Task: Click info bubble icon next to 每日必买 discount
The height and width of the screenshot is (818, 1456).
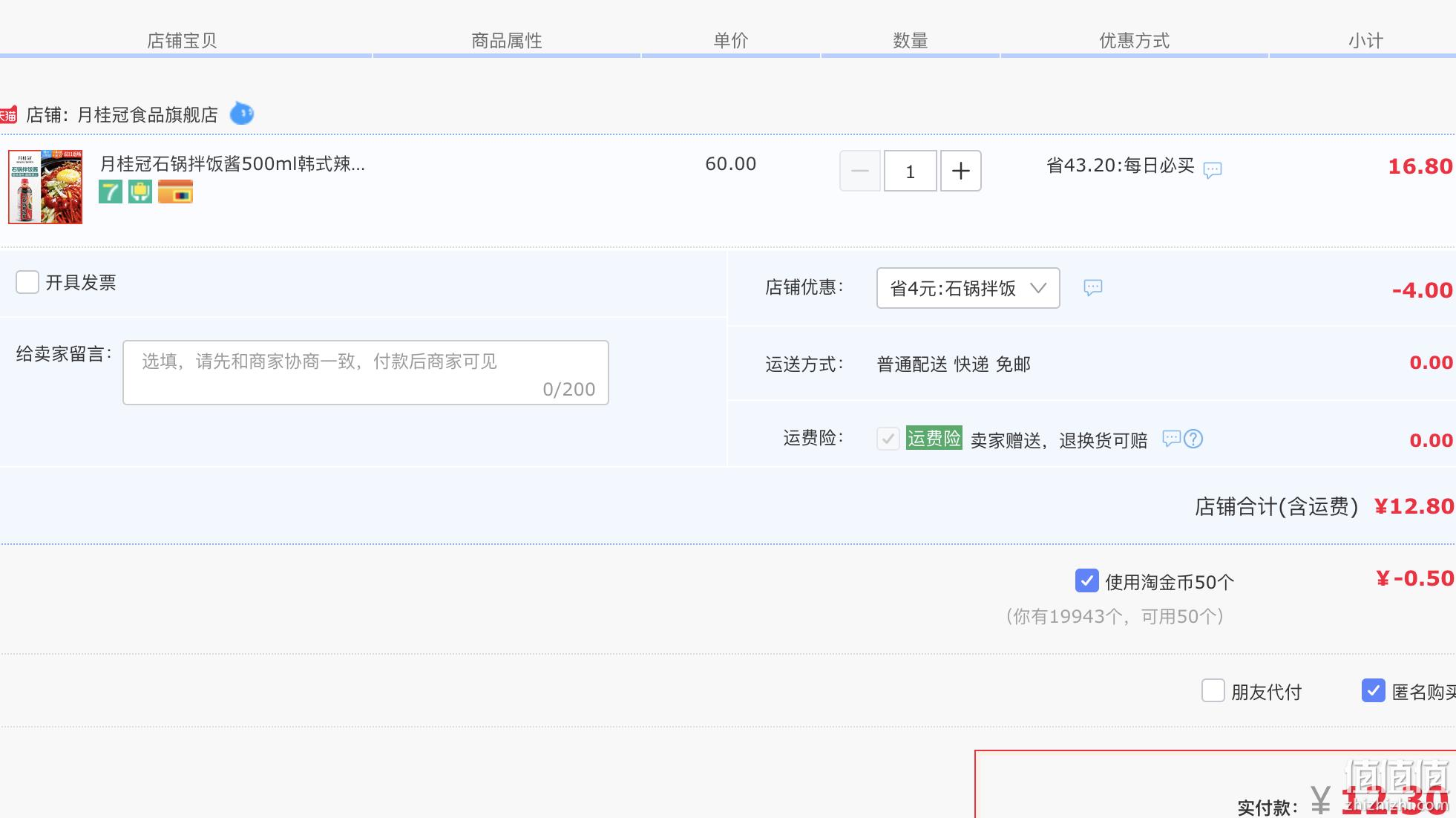Action: tap(1213, 170)
